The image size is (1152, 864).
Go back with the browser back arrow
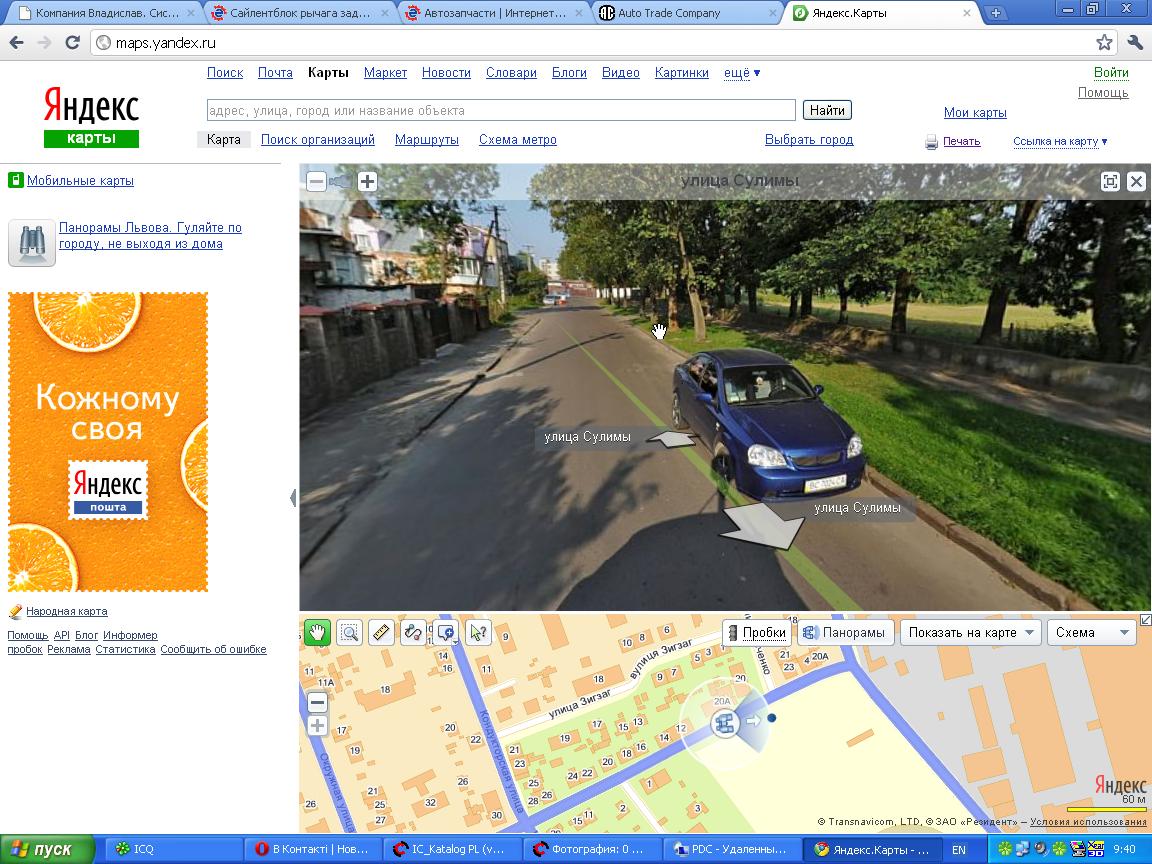16,43
